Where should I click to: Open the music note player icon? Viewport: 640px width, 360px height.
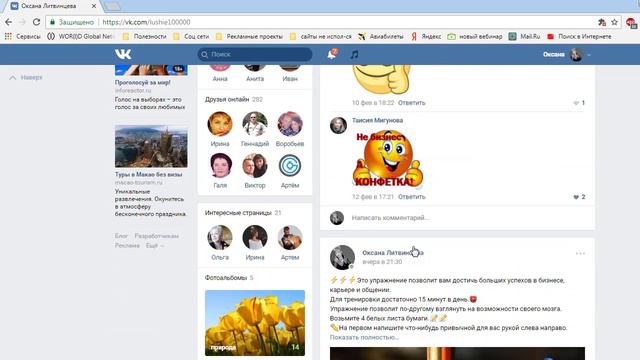coord(354,54)
